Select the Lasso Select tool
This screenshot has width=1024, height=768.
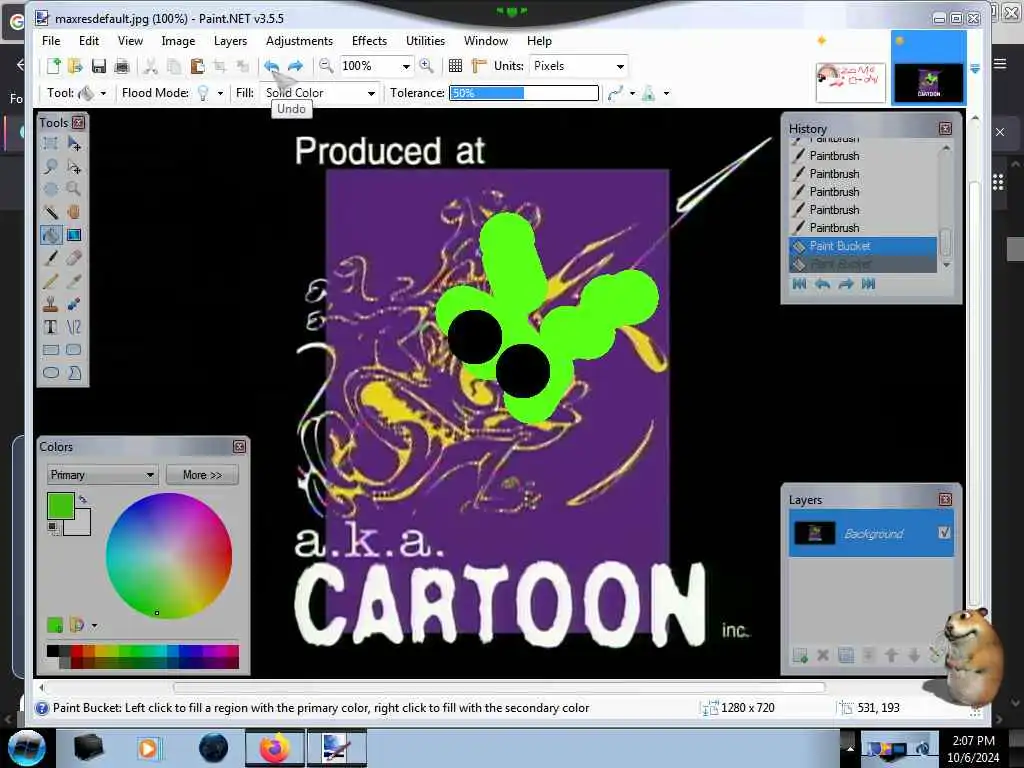point(50,167)
